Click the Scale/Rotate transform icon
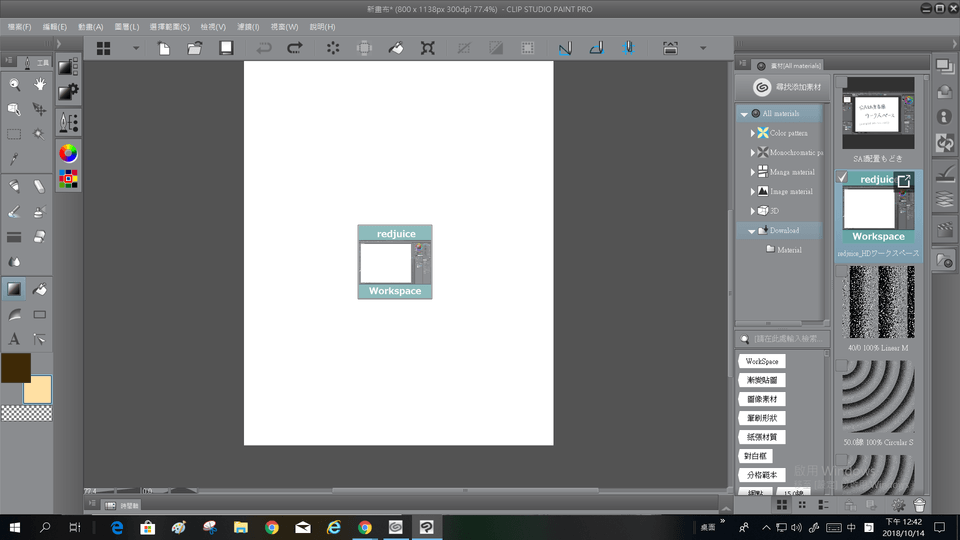This screenshot has height=540, width=960. pos(427,48)
